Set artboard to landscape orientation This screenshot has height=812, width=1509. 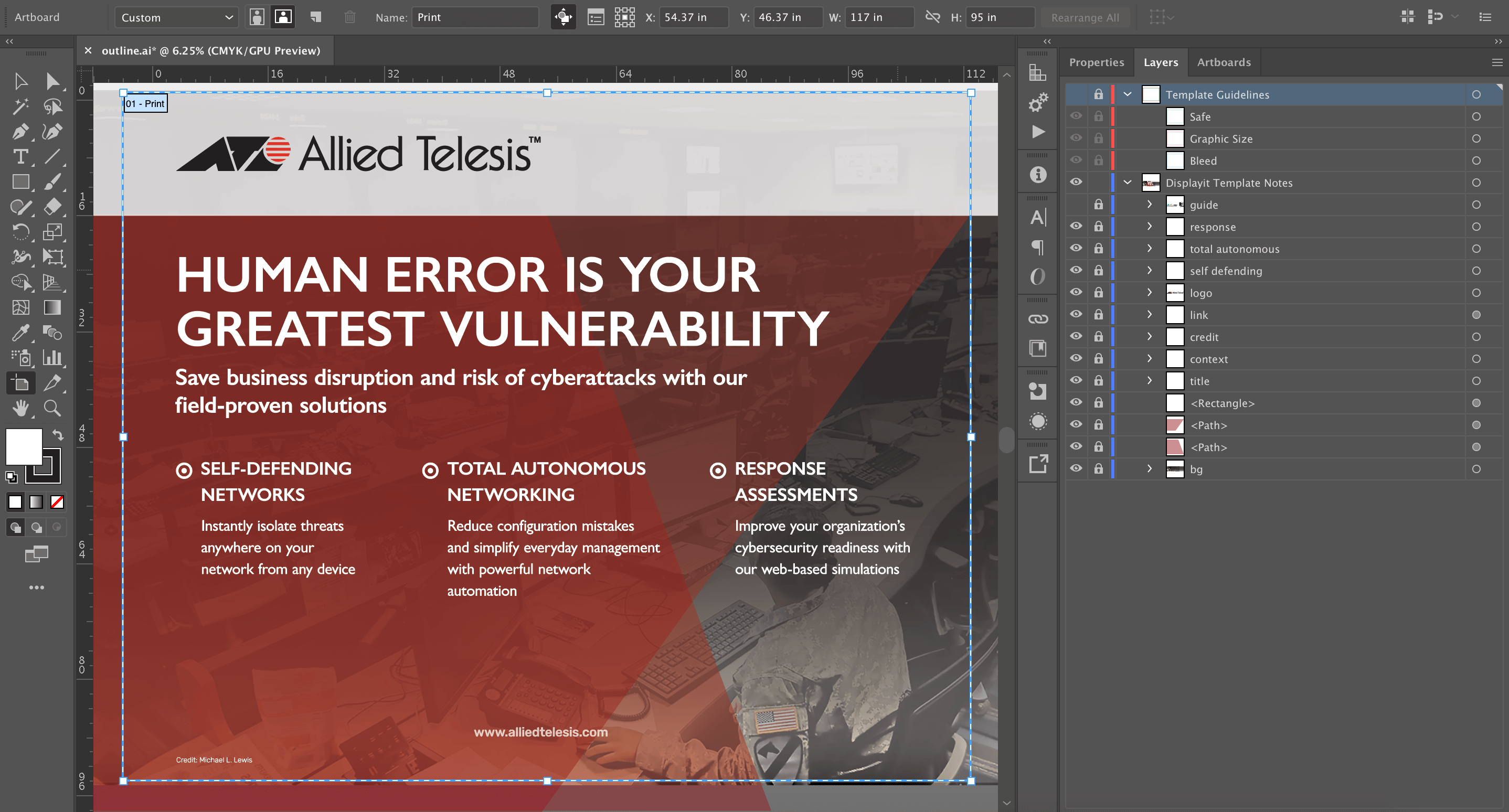pos(283,17)
